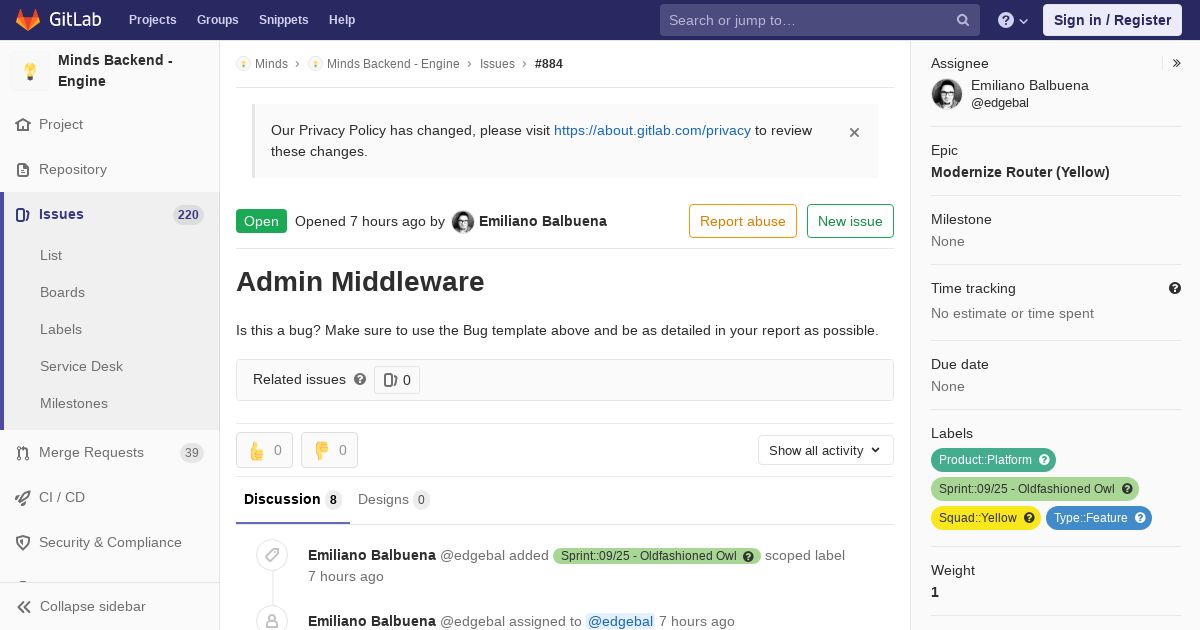Screen dimensions: 1200x630
Task: Open Service Desk in the sidebar
Action: point(81,367)
